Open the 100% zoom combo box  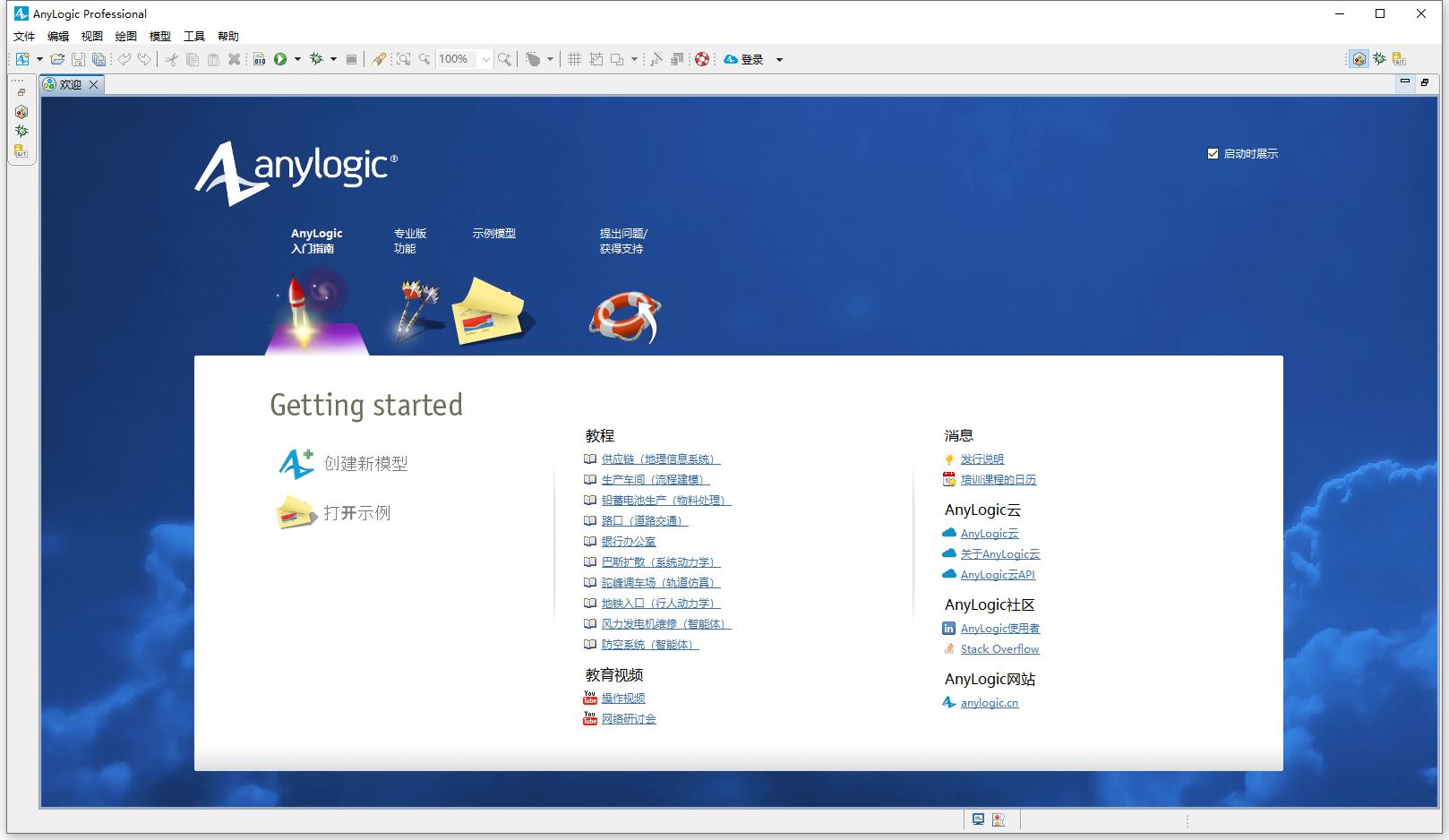(464, 59)
